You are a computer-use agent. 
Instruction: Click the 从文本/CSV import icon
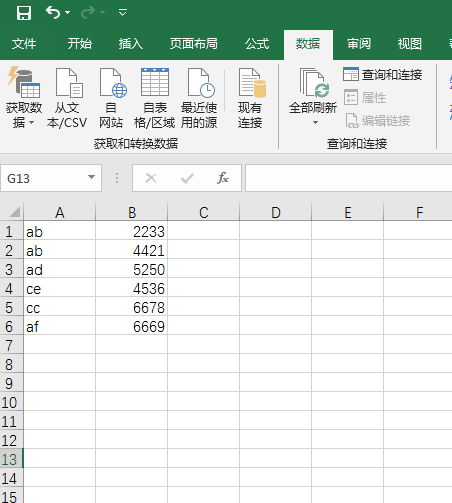pos(69,83)
